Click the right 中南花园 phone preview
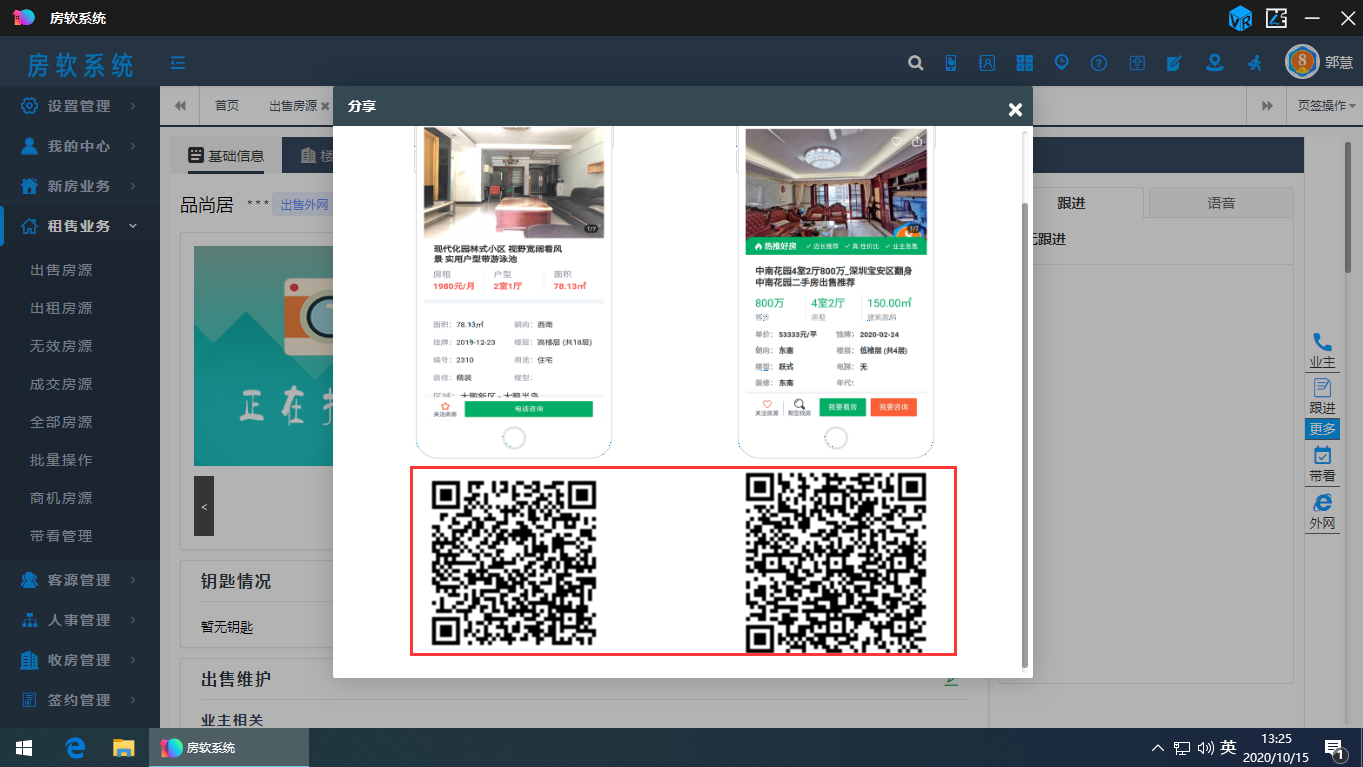This screenshot has height=767, width=1363. point(836,292)
